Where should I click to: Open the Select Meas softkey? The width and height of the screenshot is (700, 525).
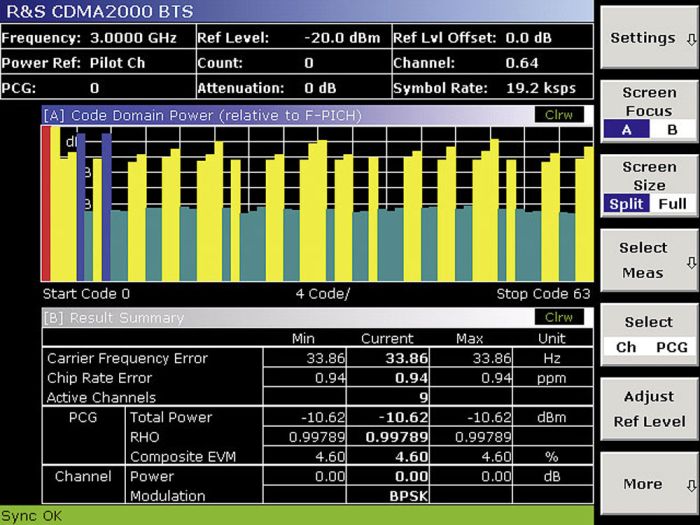pyautogui.click(x=649, y=261)
